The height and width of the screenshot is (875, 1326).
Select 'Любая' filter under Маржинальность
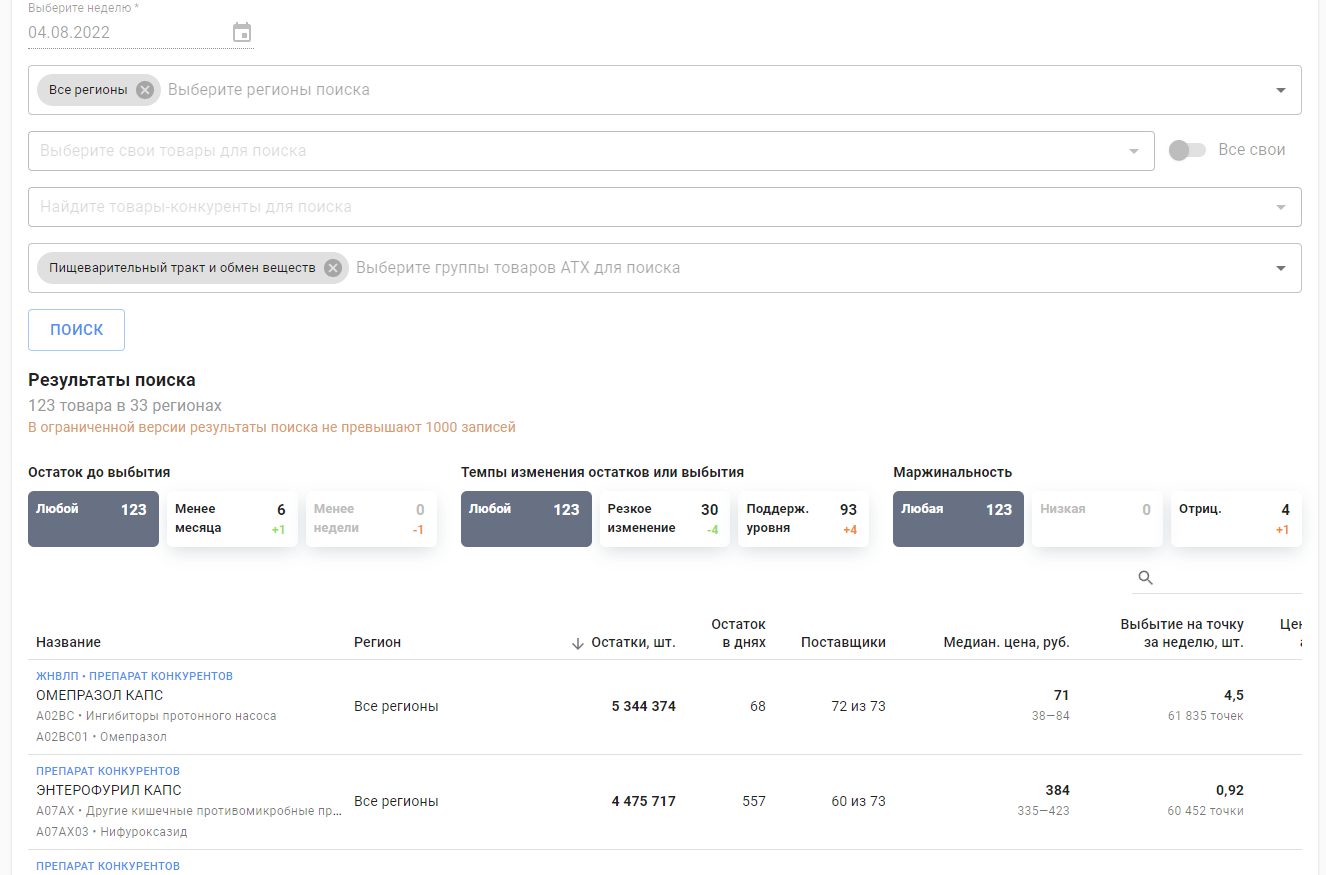point(958,519)
